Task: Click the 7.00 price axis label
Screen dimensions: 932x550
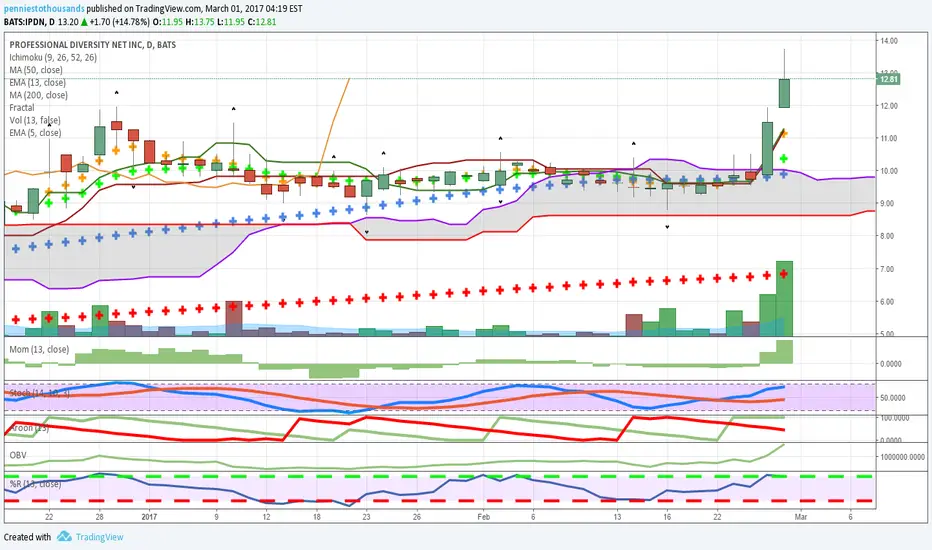Action: pyautogui.click(x=889, y=269)
